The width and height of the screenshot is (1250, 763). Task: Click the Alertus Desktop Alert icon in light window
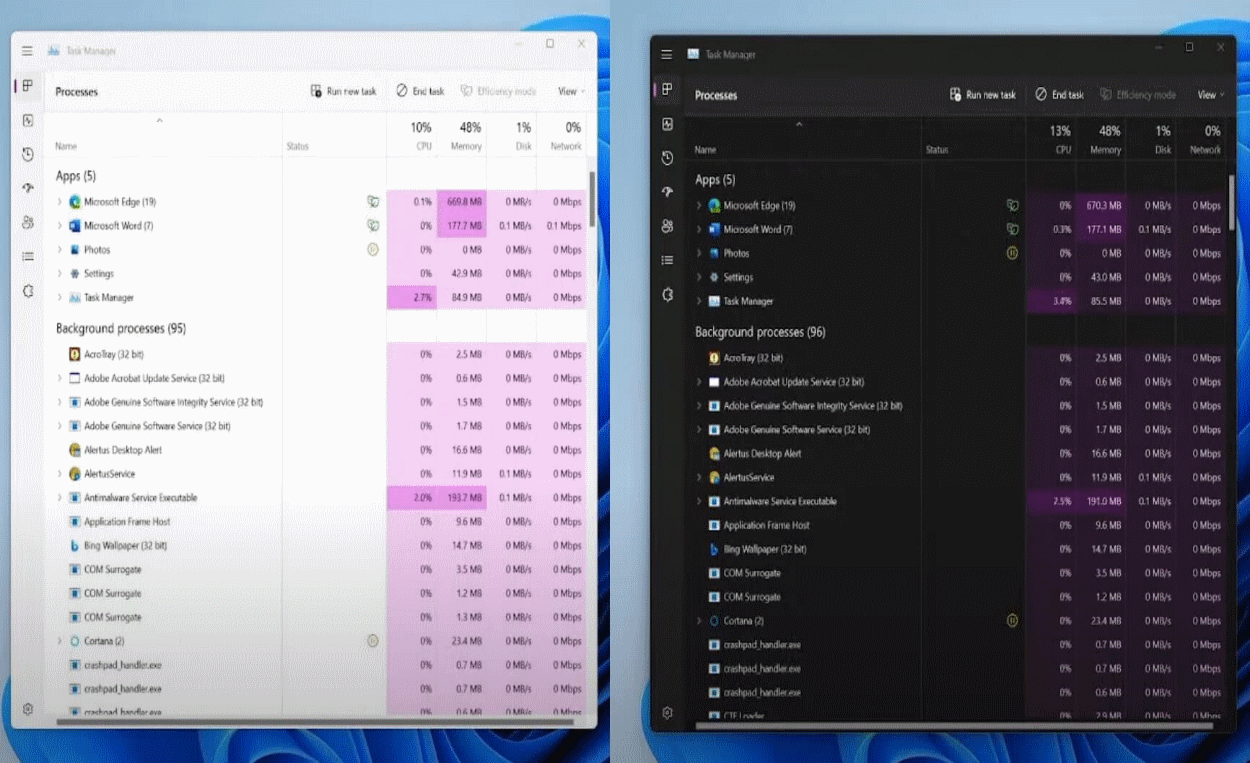(x=75, y=450)
